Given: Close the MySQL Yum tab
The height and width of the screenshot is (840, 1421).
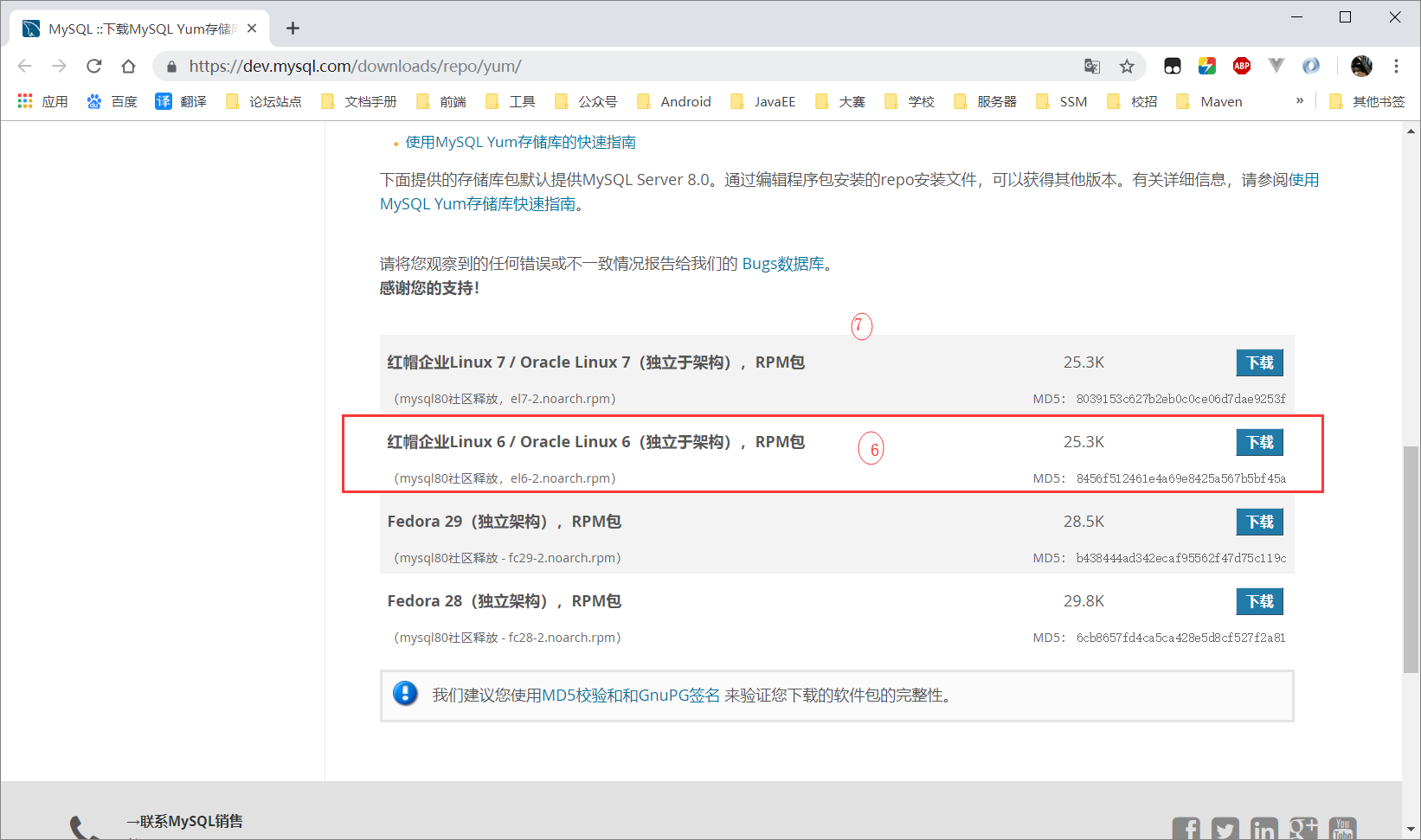Looking at the screenshot, I should click(252, 29).
